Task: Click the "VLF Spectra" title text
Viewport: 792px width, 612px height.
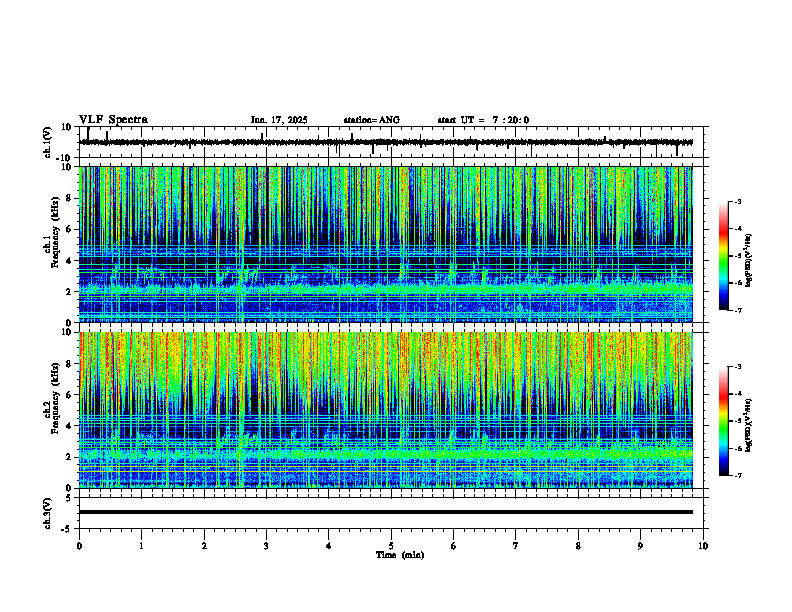Action: (113, 120)
